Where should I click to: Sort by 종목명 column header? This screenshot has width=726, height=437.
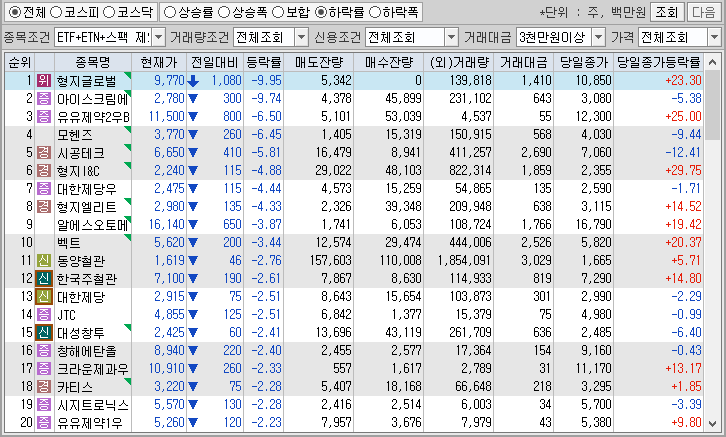(x=93, y=62)
